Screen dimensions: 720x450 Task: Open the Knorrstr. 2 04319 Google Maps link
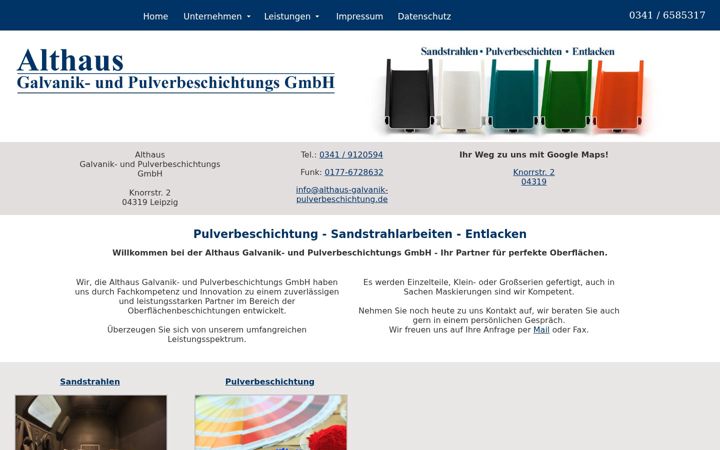pos(534,177)
